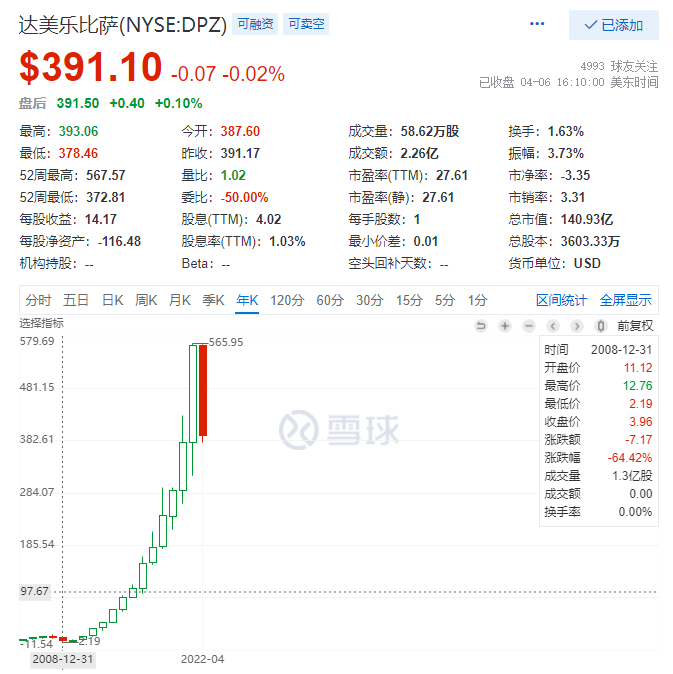This screenshot has height=674, width=673.
Task: Click the 可卖空 tag
Action: coord(306,24)
